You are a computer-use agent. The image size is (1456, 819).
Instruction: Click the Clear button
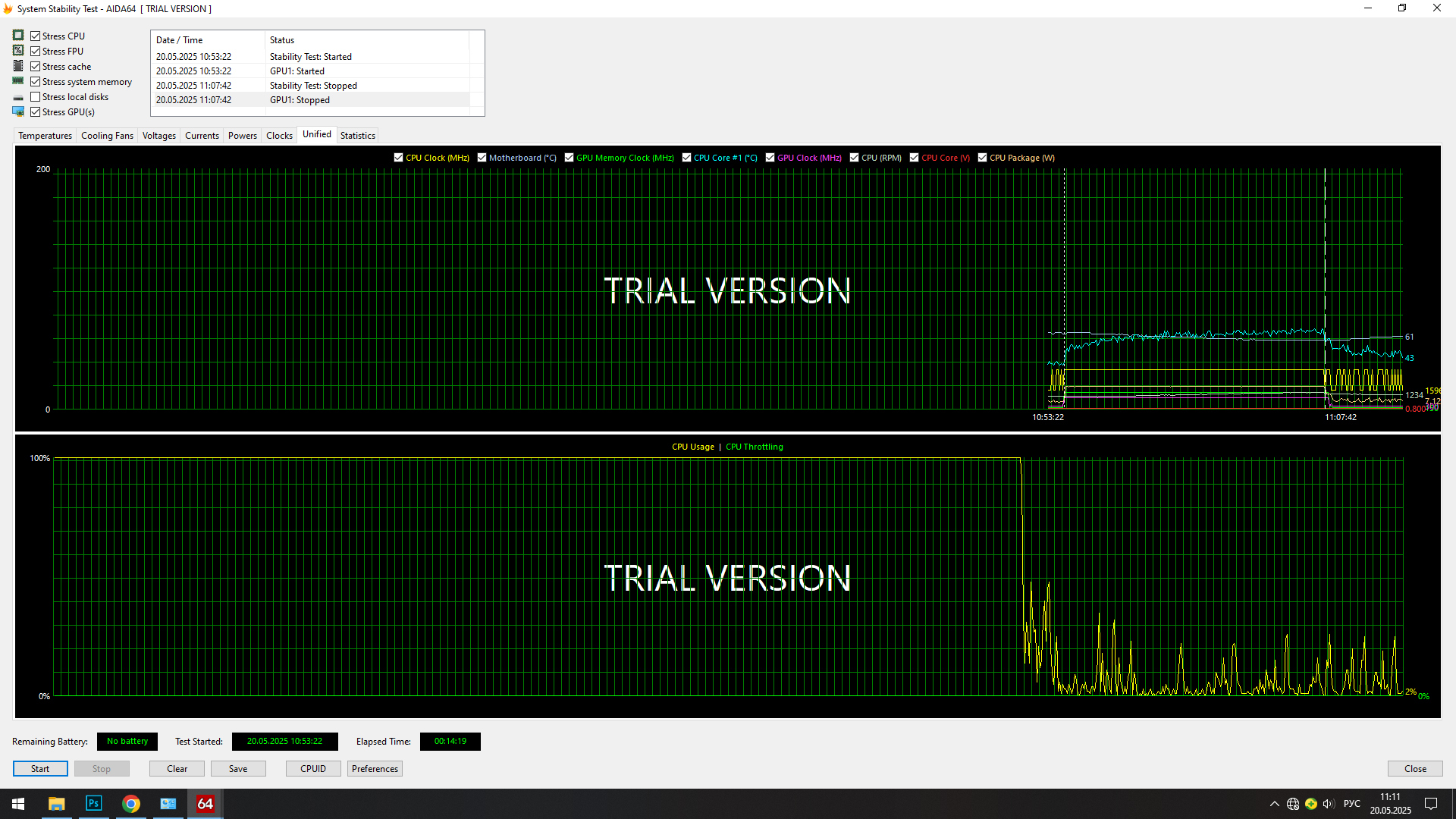[177, 769]
